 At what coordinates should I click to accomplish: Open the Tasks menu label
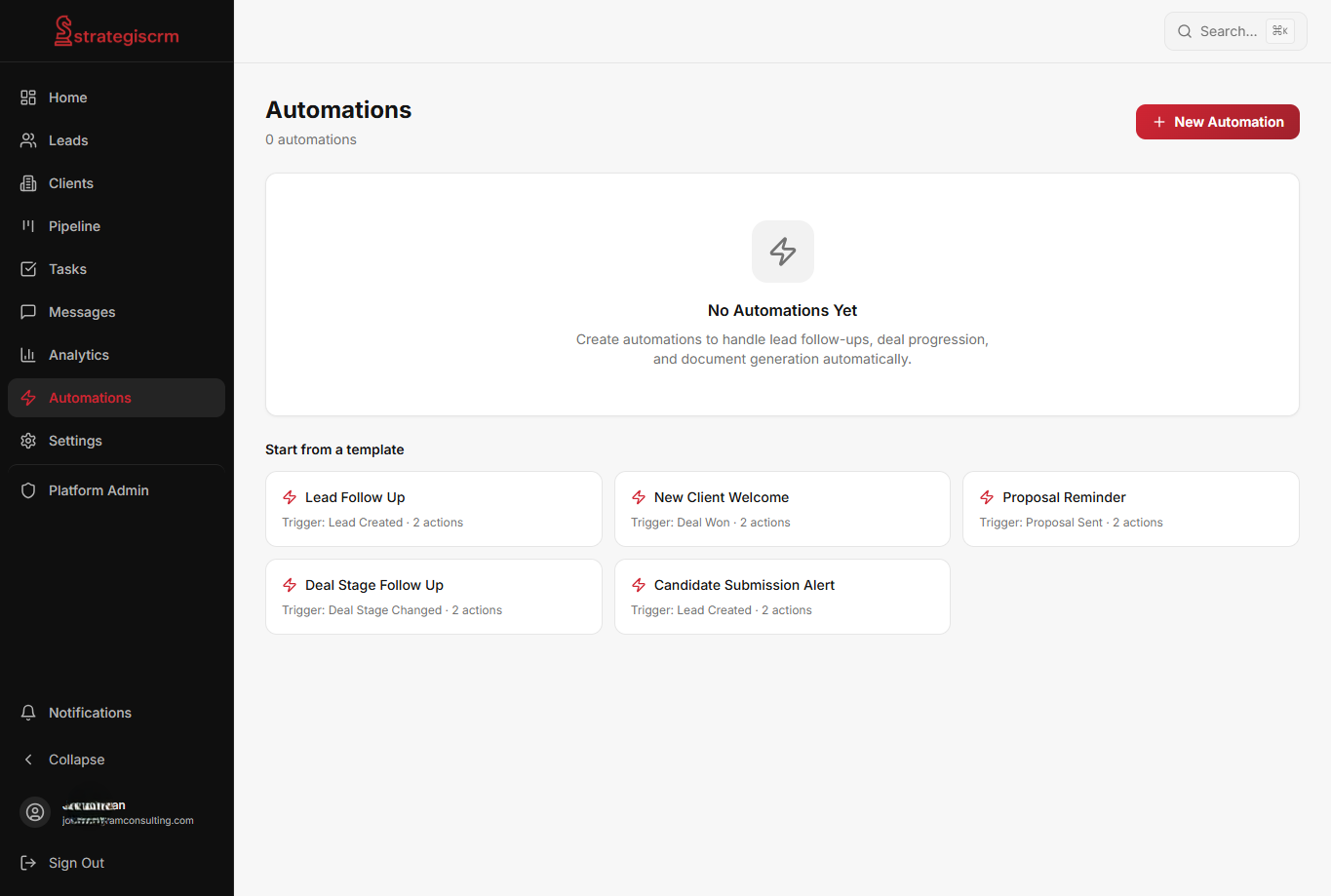click(67, 269)
